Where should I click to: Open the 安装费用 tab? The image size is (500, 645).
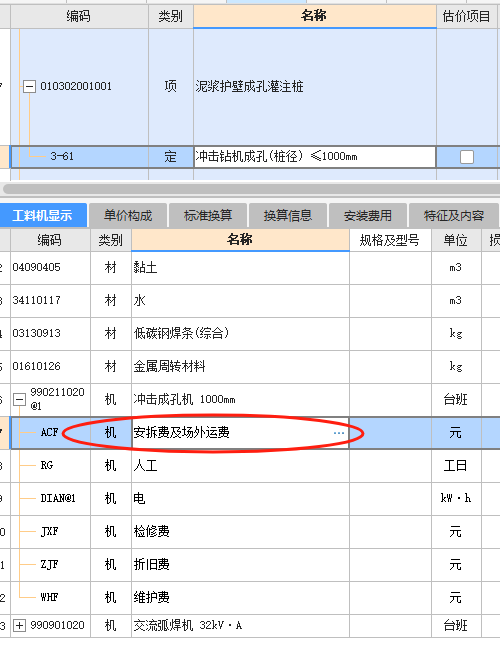[x=368, y=215]
